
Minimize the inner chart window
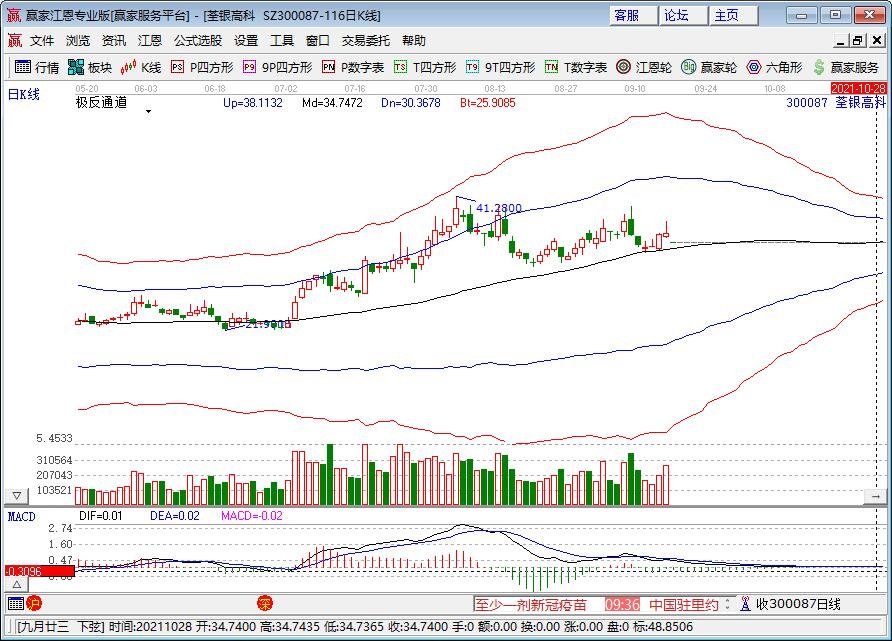tap(840, 40)
